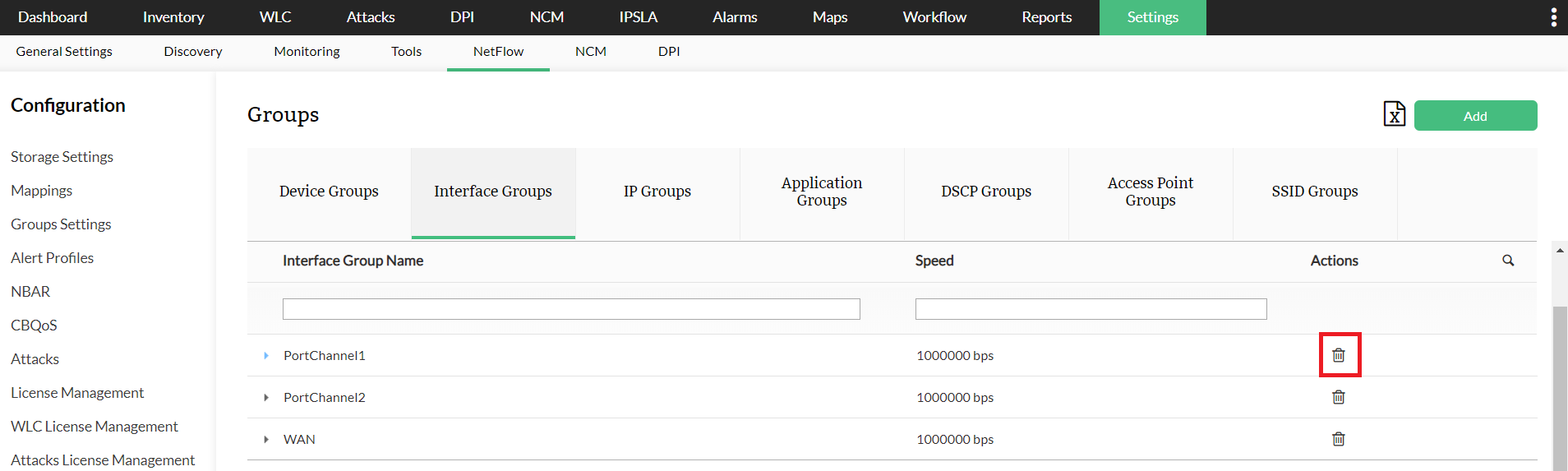Focus the Speed filter input box
The width and height of the screenshot is (1568, 471).
click(x=1091, y=309)
